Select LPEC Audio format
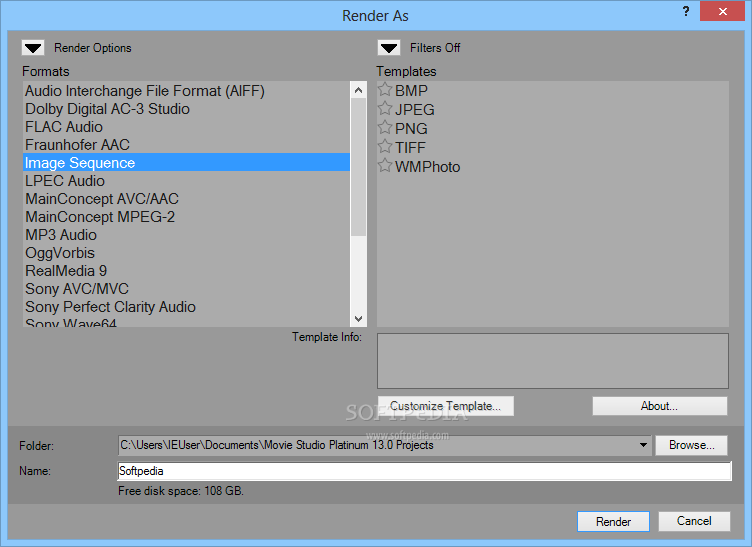Viewport: 752px width, 547px height. pos(187,181)
